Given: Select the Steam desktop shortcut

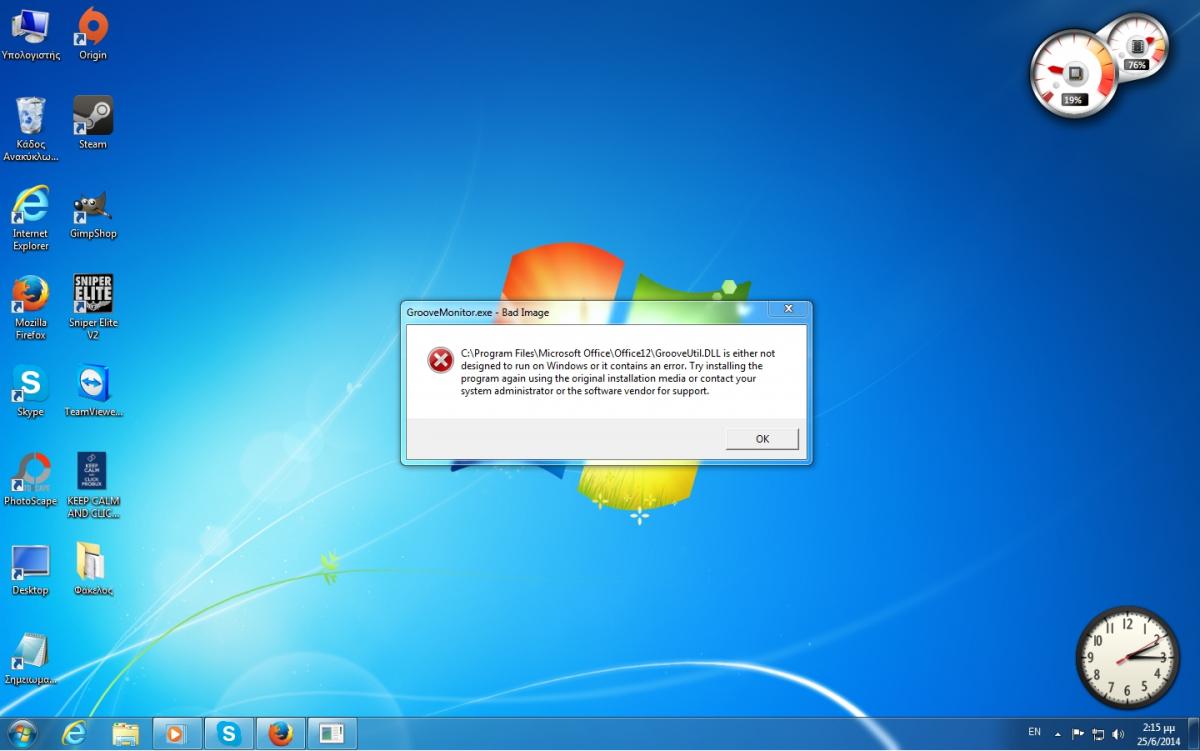Looking at the screenshot, I should [93, 123].
